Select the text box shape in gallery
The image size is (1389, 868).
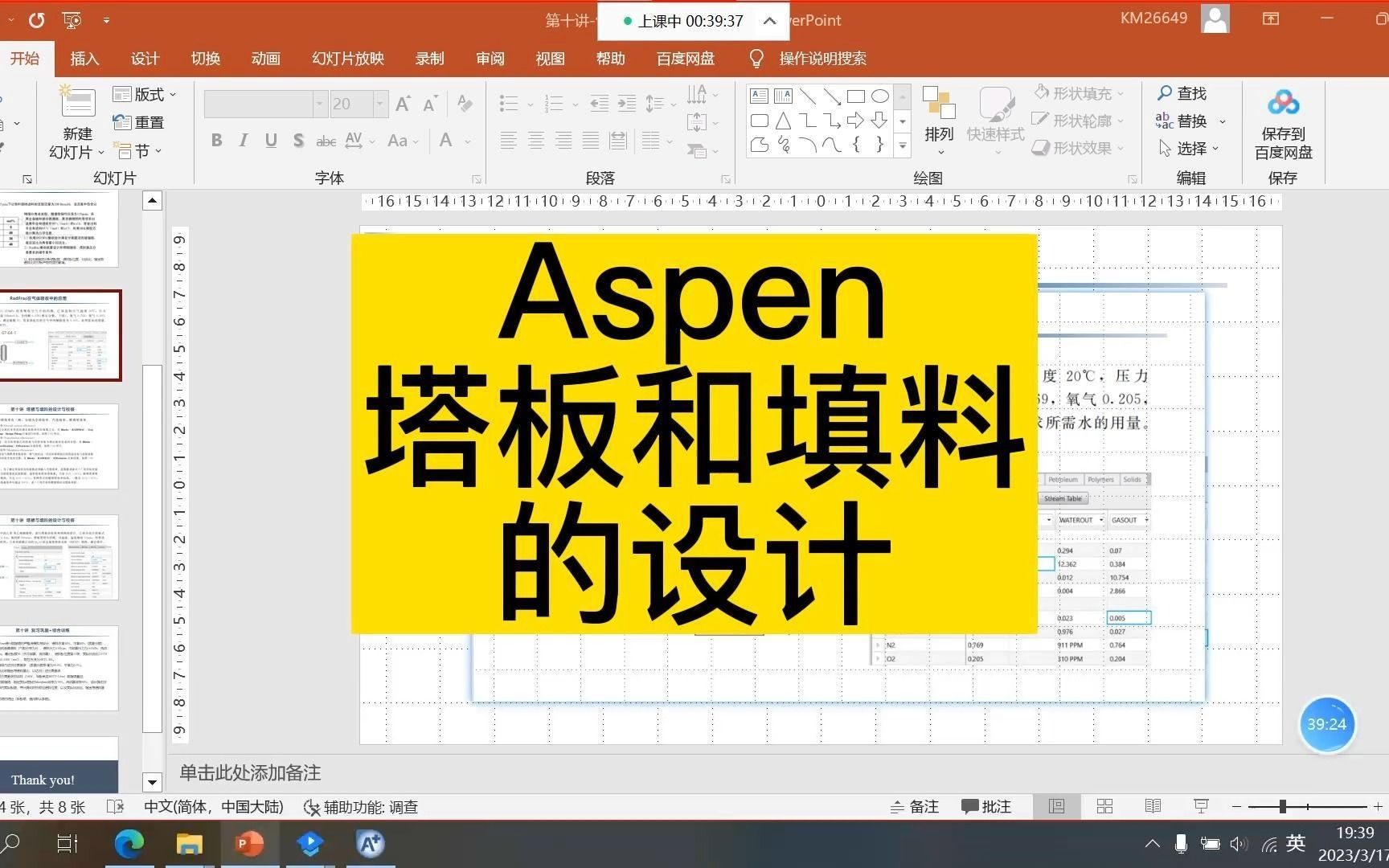click(x=759, y=96)
